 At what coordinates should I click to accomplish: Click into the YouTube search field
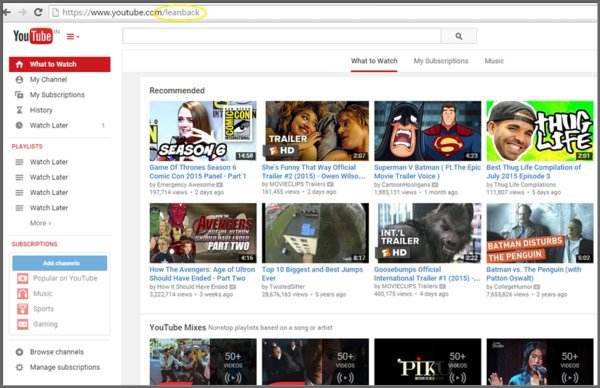pyautogui.click(x=282, y=36)
